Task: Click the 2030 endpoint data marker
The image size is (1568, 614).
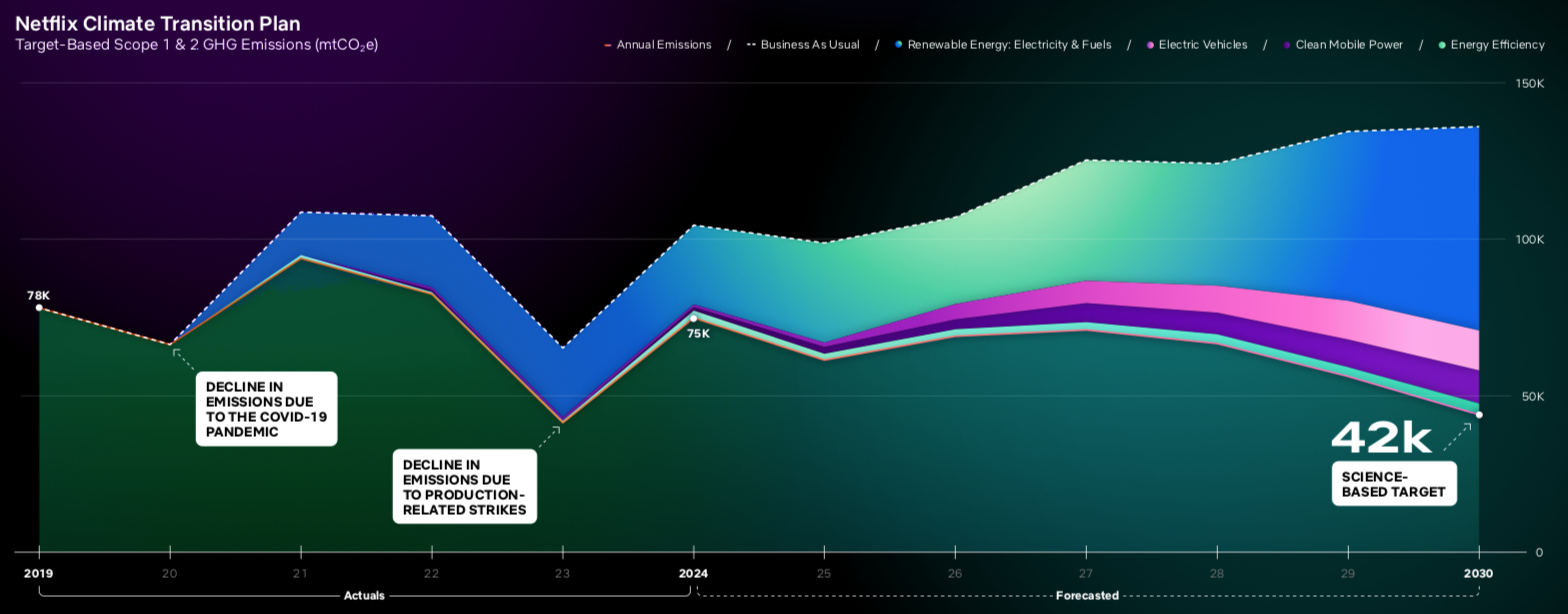Action: (1479, 415)
